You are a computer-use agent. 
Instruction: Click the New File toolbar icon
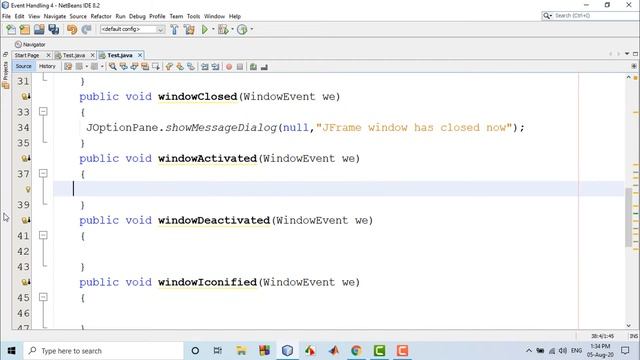pos(11,29)
